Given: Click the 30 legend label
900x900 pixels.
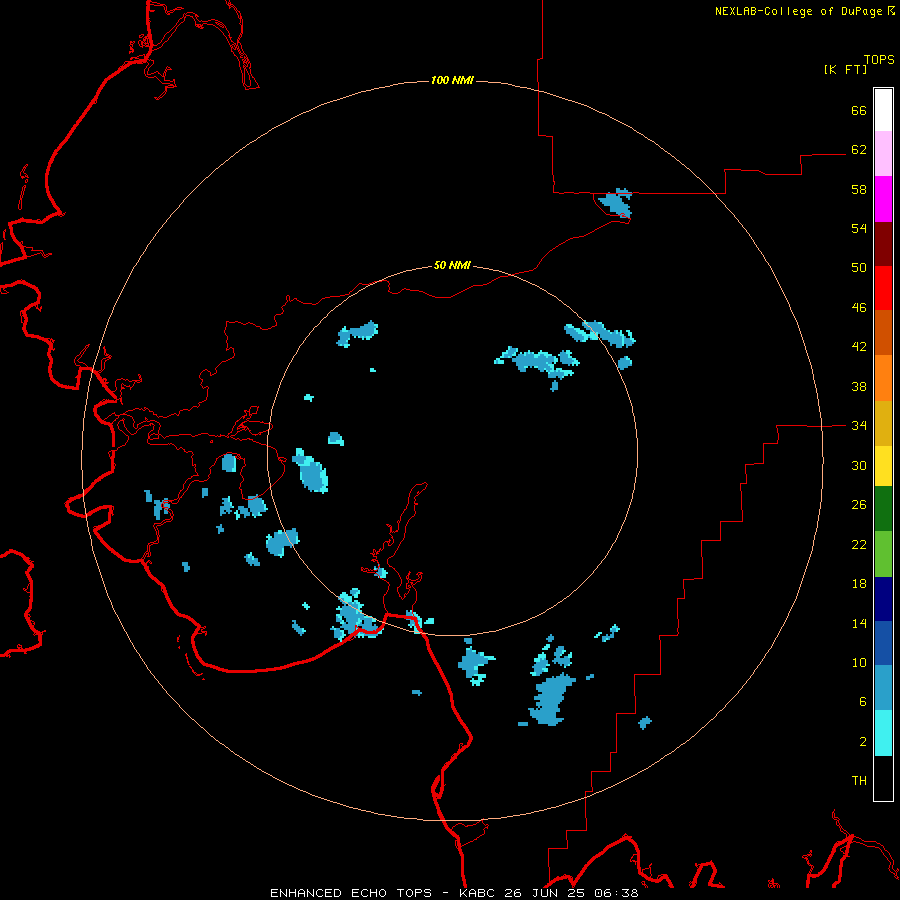Looking at the screenshot, I should (x=859, y=465).
